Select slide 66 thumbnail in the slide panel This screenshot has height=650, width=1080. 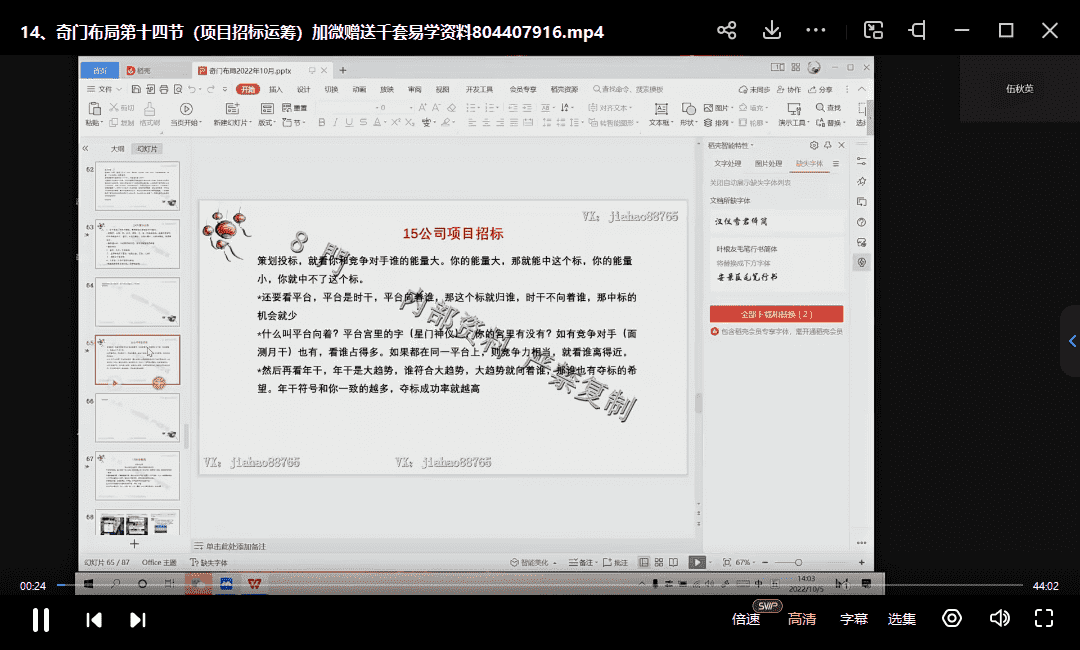tap(137, 417)
